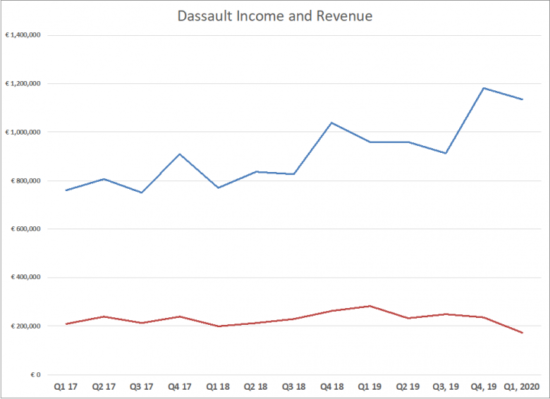The image size is (550, 399).
Task: Click the Q4 17 quarter label
Action: [180, 387]
